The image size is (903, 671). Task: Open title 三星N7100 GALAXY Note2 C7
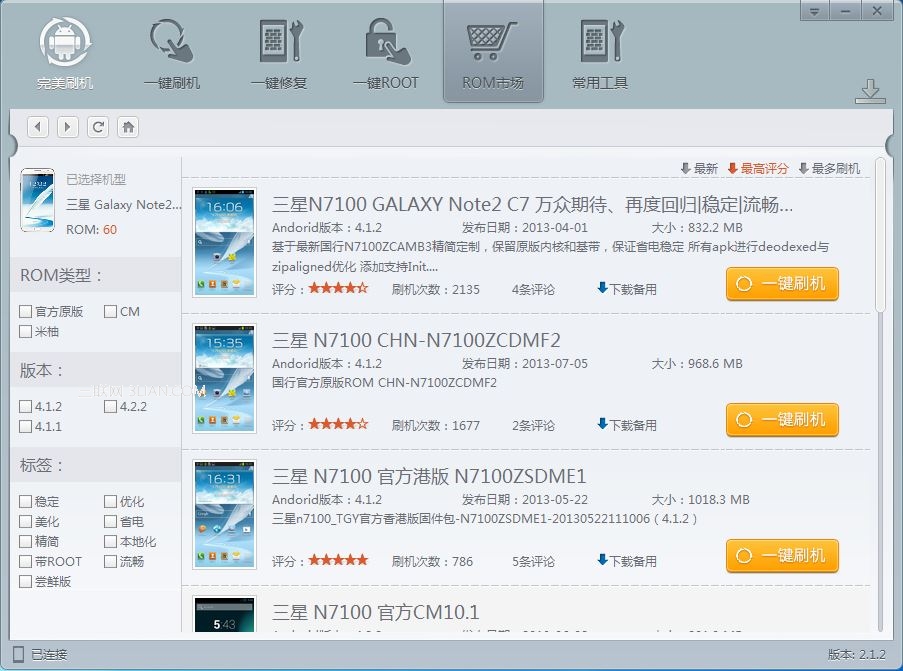pos(532,204)
